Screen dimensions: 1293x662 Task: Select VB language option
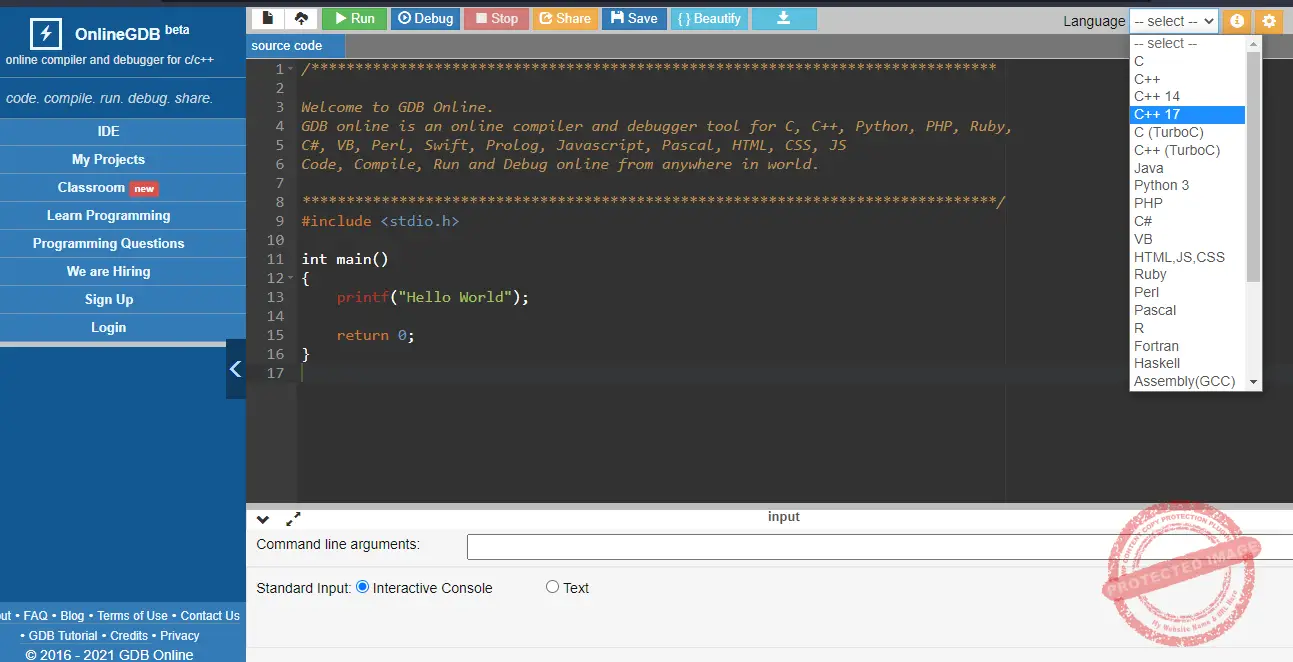point(1188,239)
